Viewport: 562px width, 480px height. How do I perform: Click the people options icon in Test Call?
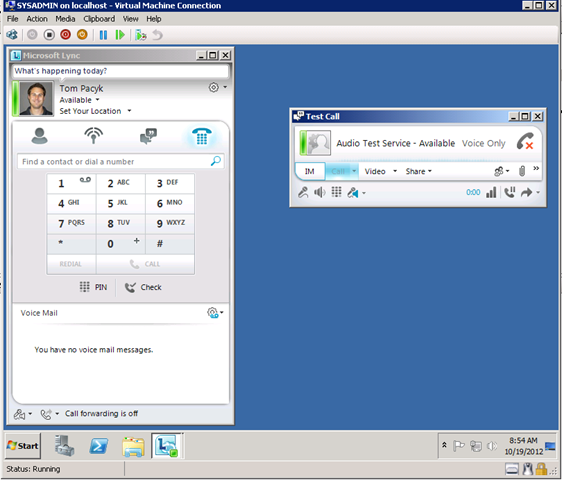[499, 171]
